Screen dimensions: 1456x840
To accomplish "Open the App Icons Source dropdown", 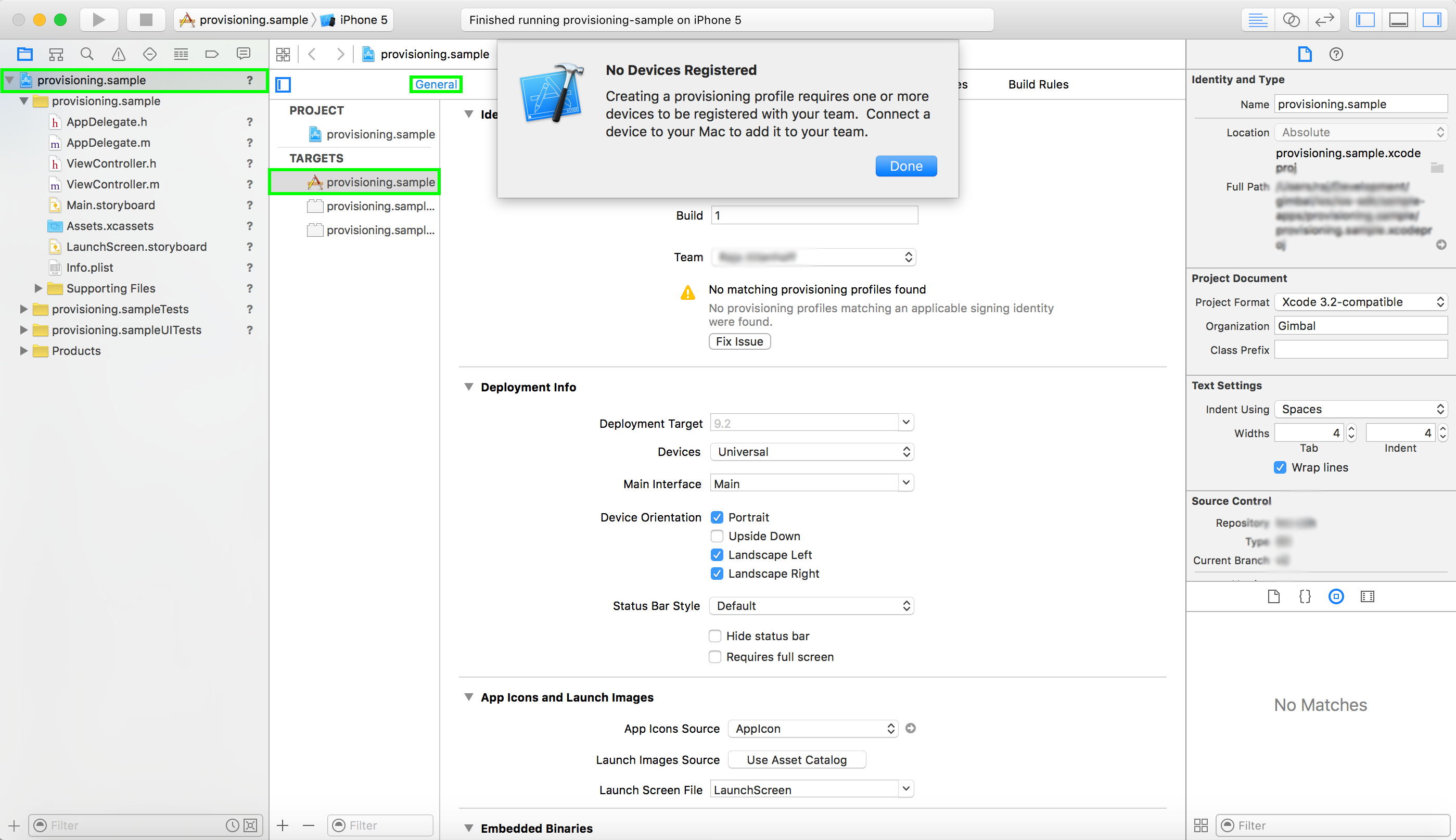I will (x=813, y=729).
